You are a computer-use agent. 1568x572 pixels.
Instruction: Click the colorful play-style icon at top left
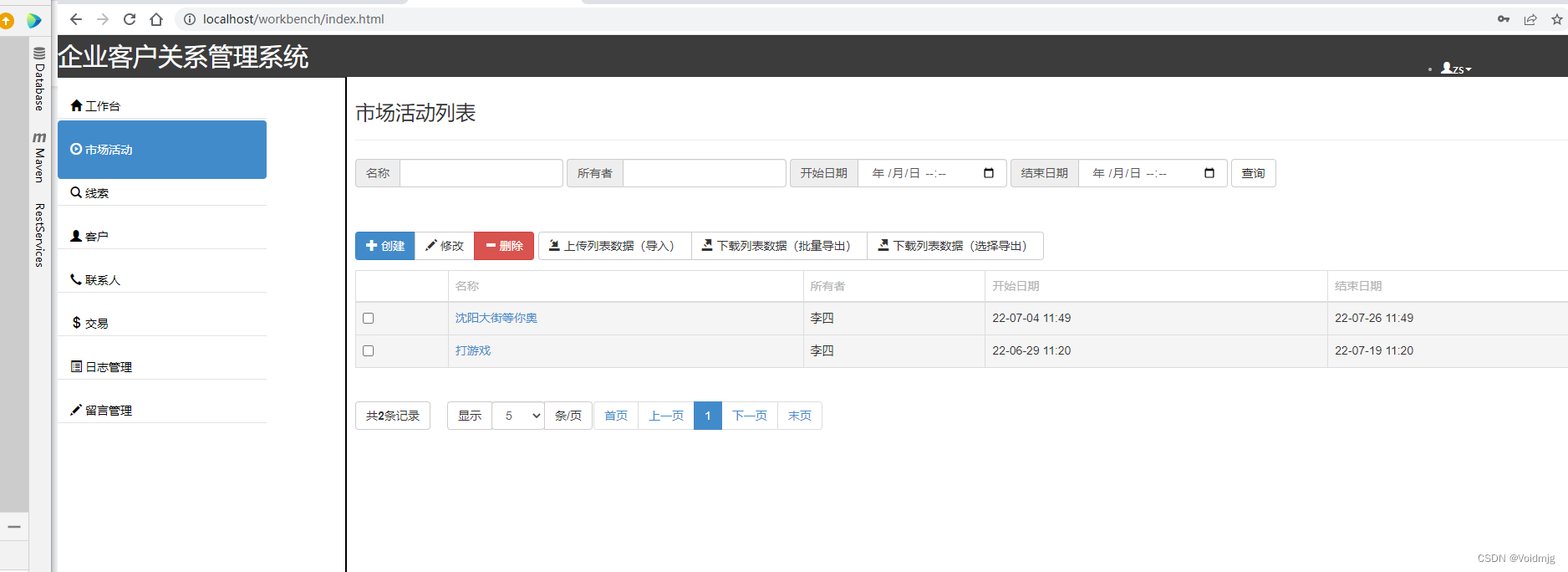point(34,20)
